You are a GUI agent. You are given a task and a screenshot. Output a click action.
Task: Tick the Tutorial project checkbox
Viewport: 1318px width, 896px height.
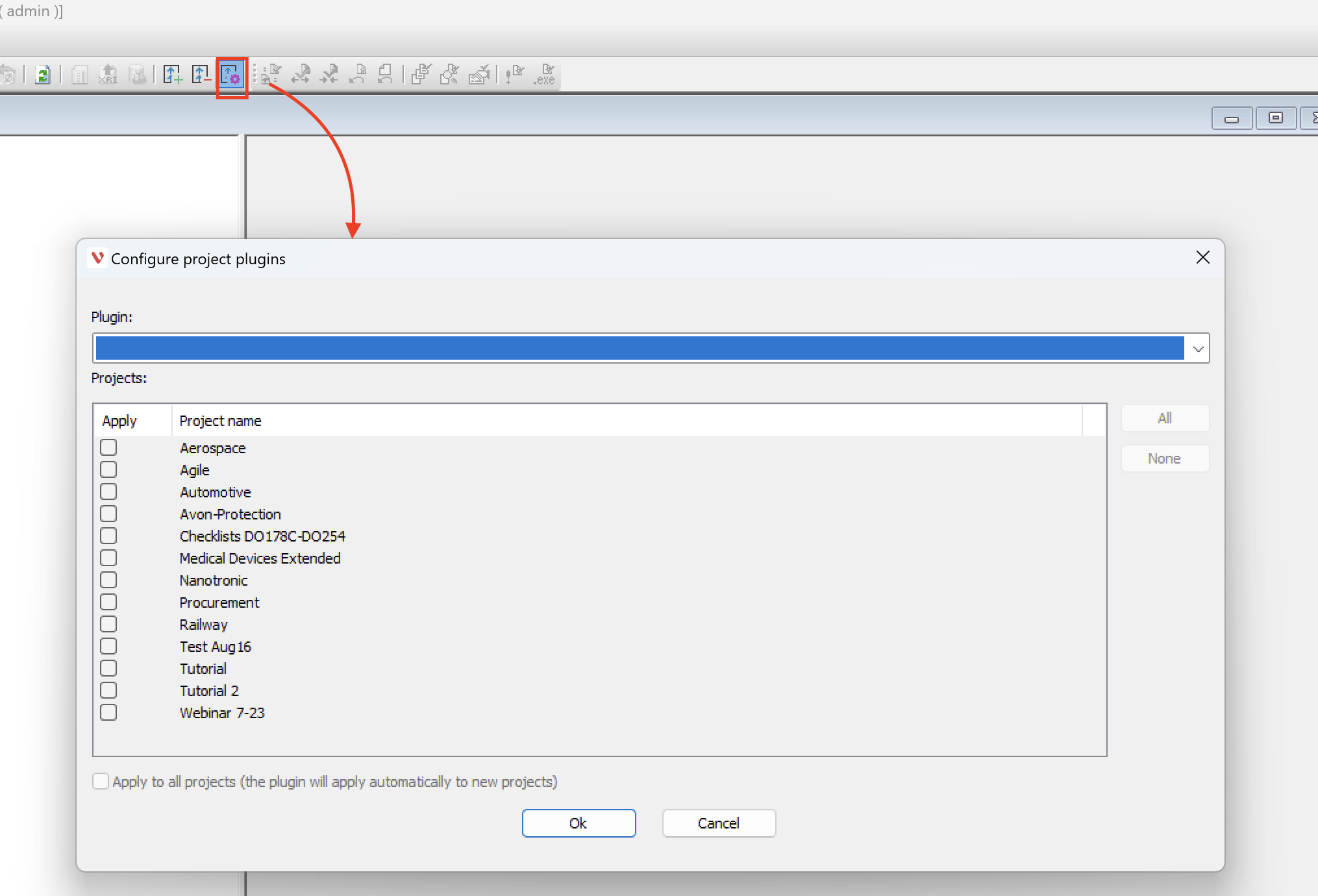click(x=108, y=668)
